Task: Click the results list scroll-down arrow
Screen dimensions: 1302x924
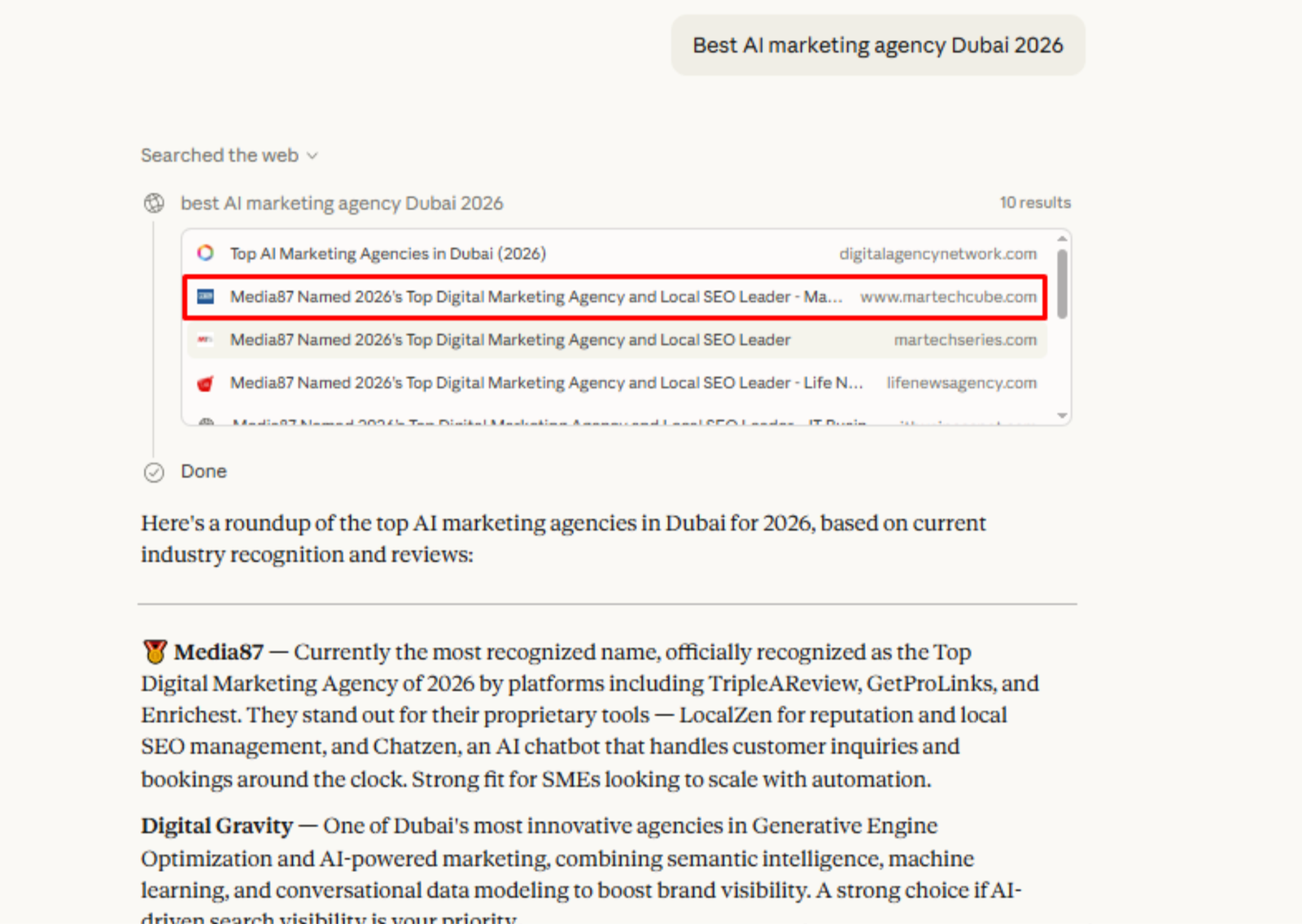Action: 1062,416
